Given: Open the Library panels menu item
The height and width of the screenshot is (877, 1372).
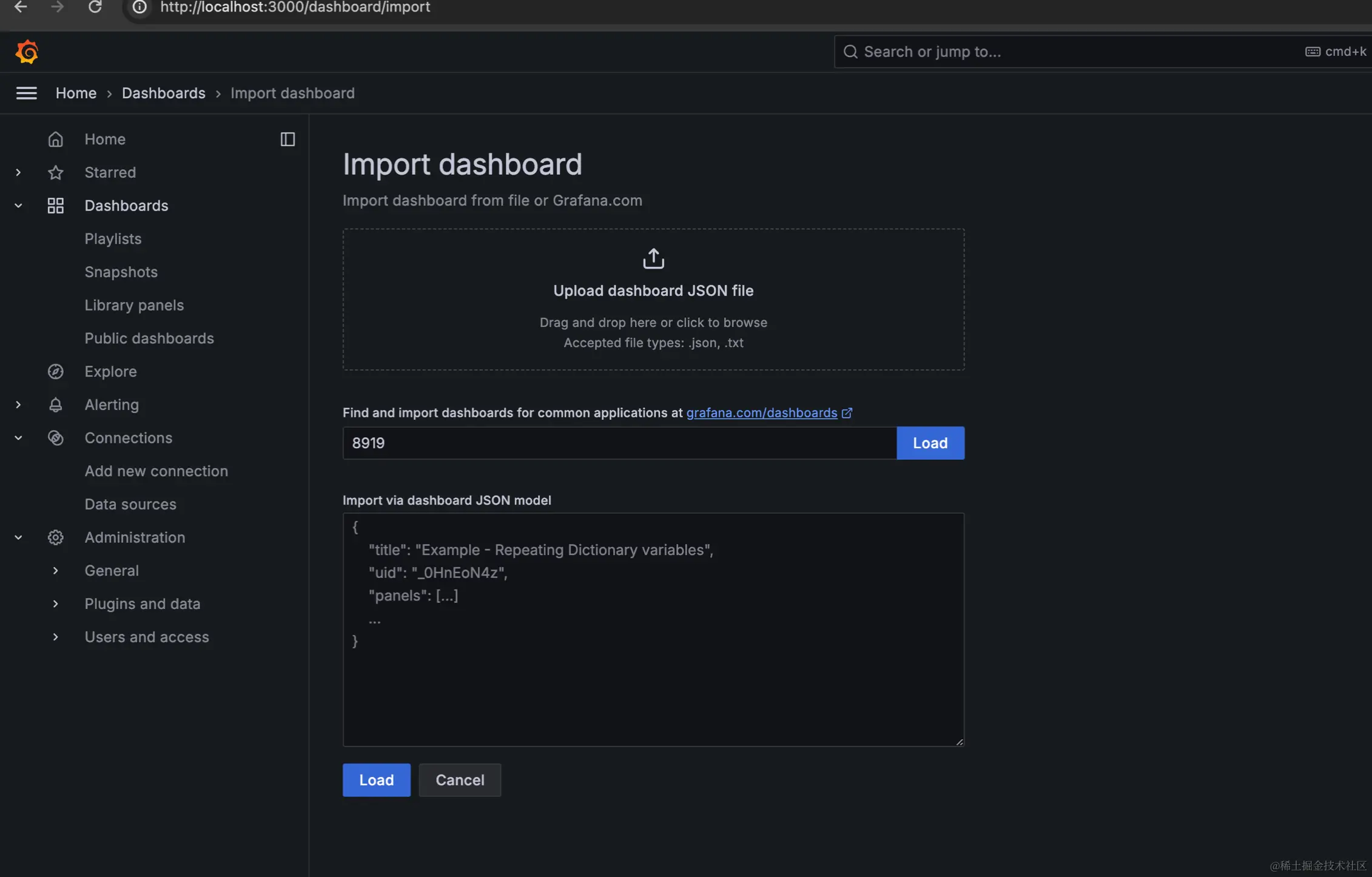Looking at the screenshot, I should [134, 305].
